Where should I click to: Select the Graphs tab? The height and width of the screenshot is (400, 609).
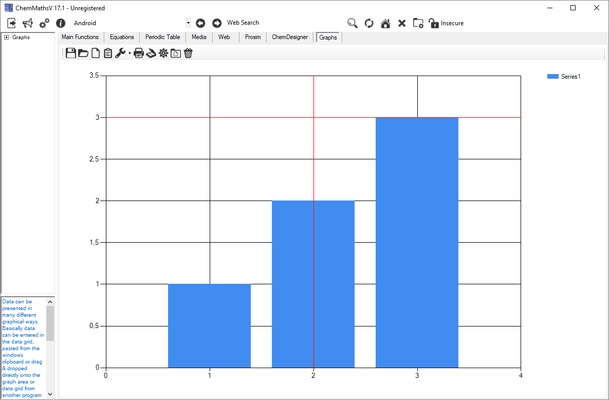[x=328, y=37]
